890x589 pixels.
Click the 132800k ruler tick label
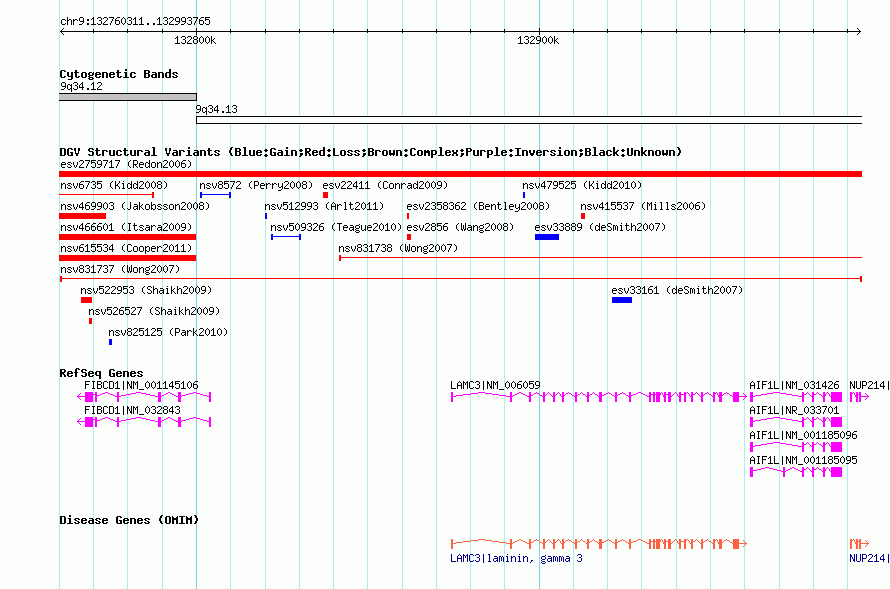pos(195,40)
